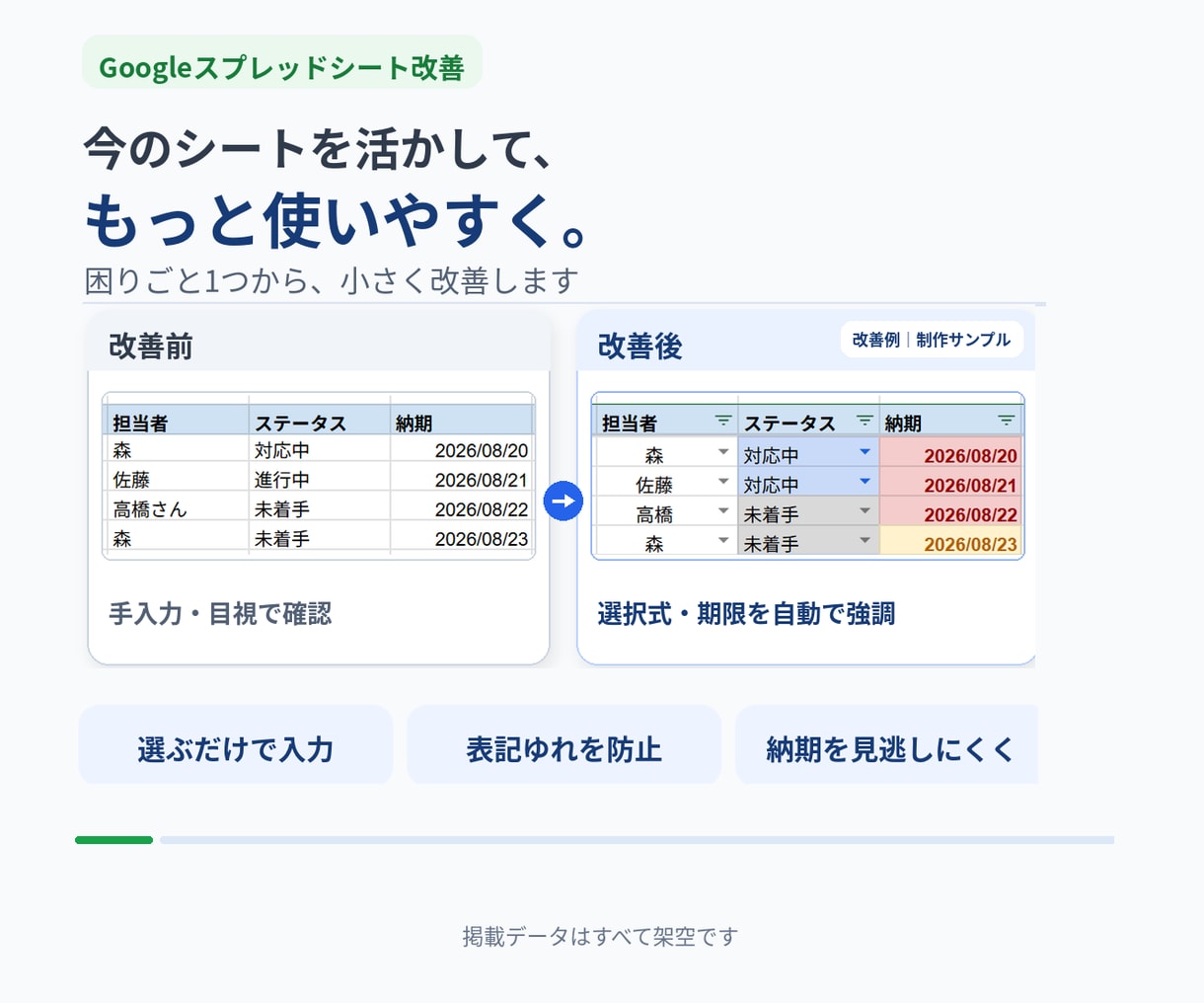Viewport: 1204px width, 1003px height.
Task: Click the 改善後 card title
Action: pos(640,347)
